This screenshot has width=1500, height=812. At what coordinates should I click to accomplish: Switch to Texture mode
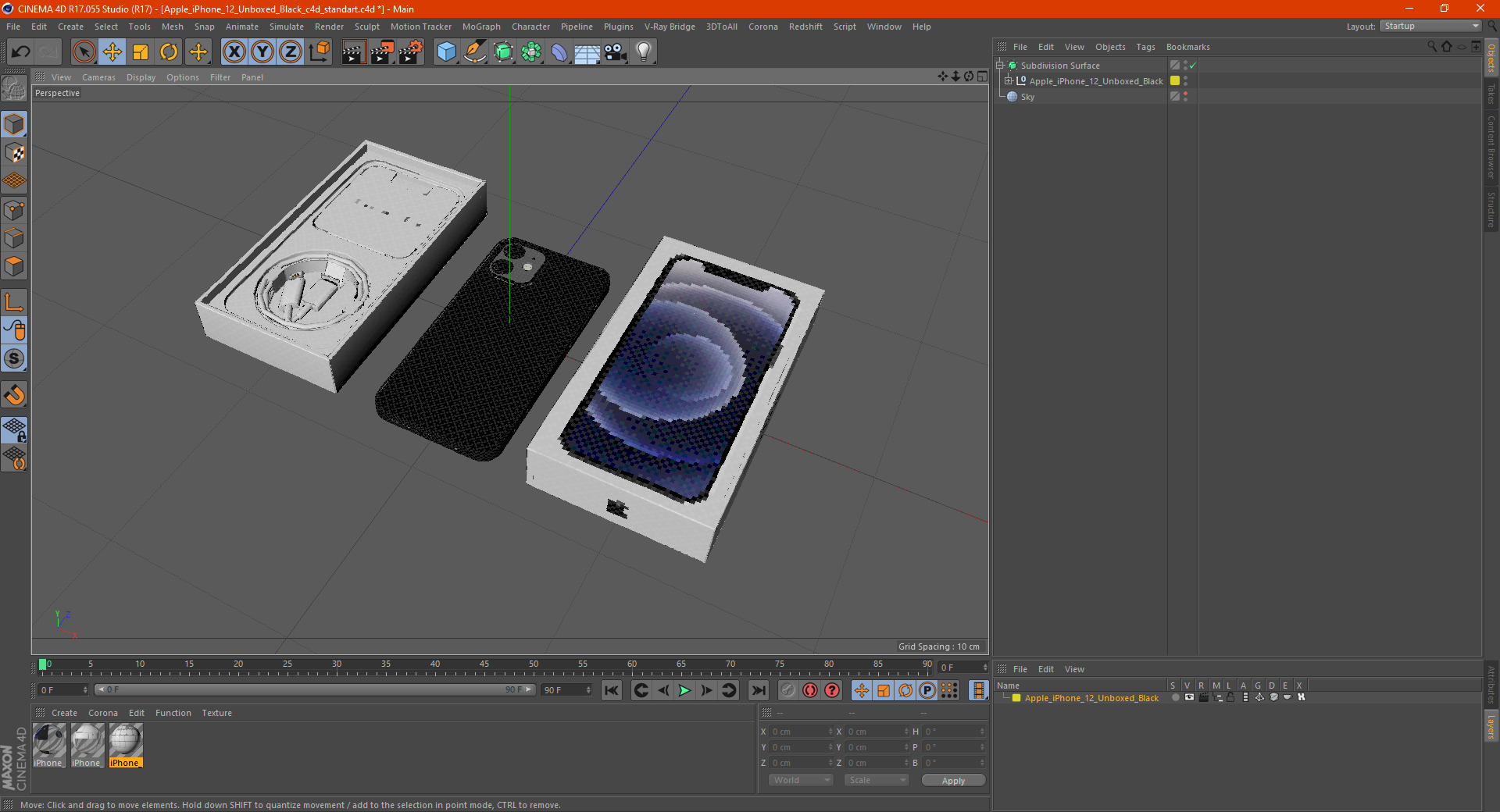tap(14, 153)
